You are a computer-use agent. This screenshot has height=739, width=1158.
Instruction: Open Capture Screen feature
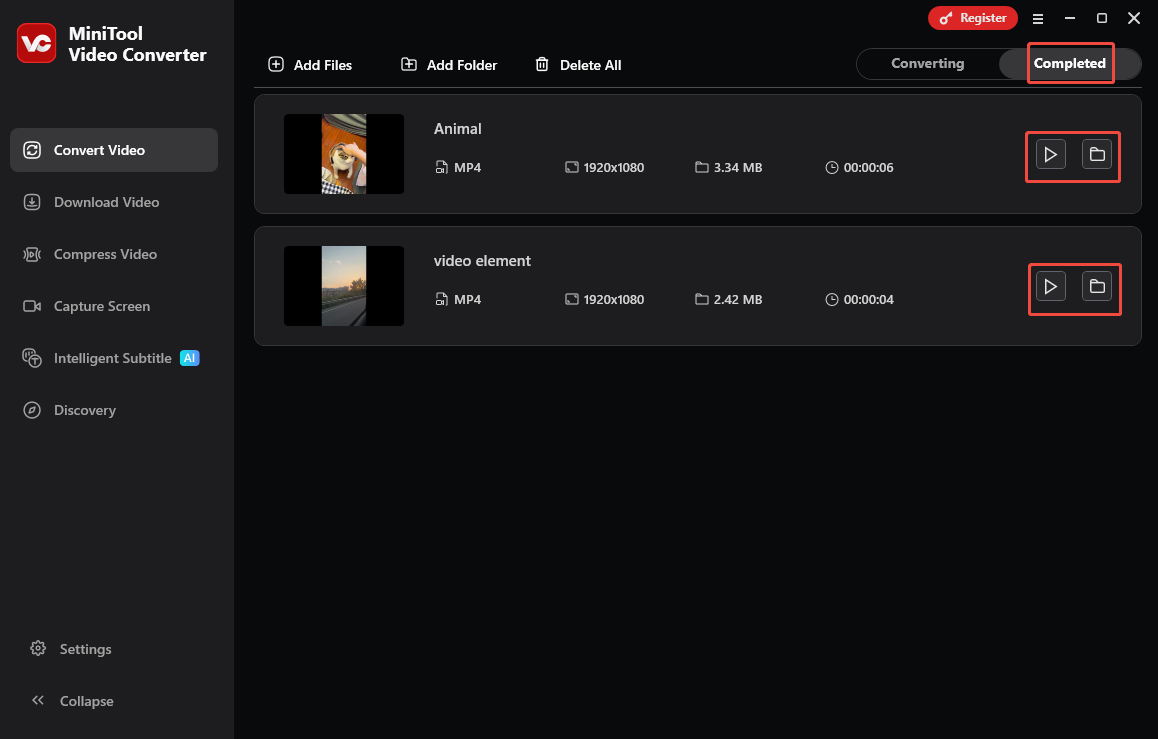[101, 306]
